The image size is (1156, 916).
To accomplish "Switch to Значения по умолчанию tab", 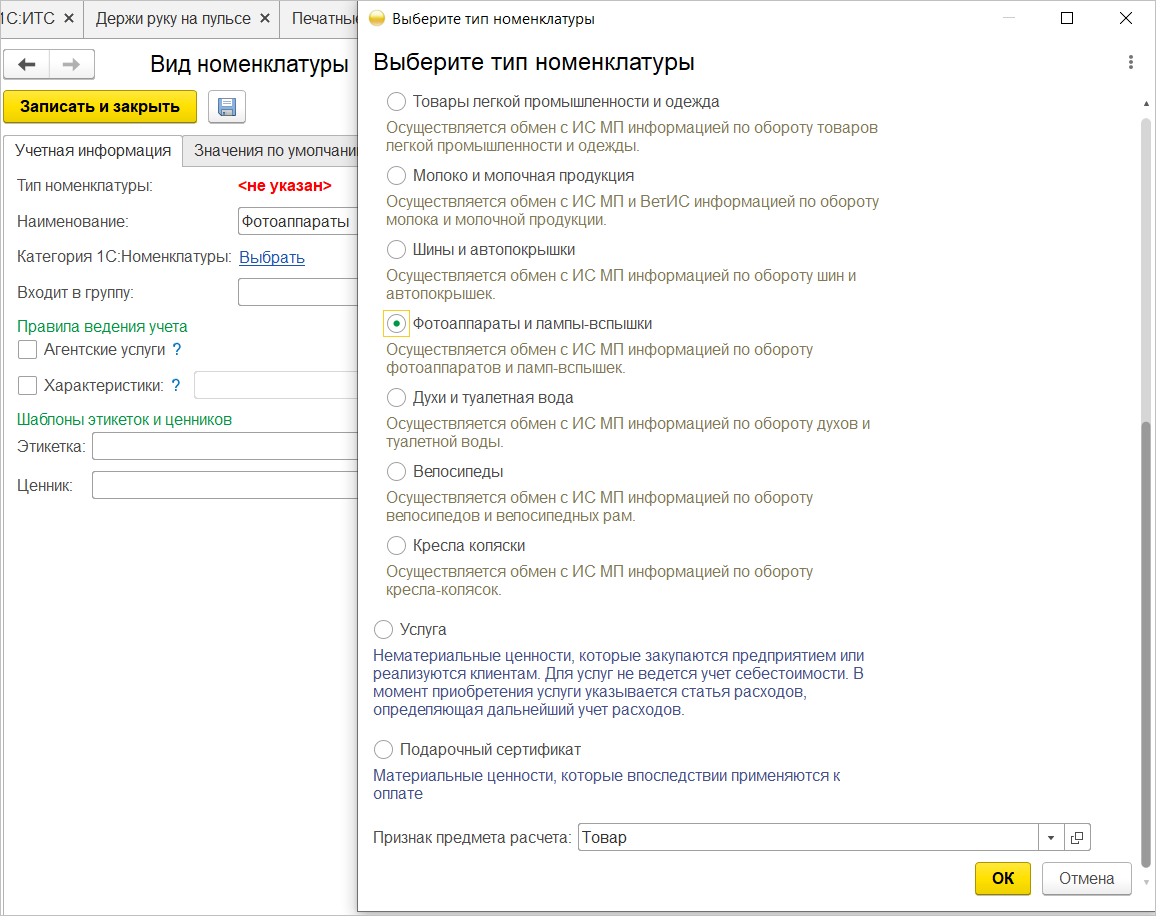I will [275, 151].
